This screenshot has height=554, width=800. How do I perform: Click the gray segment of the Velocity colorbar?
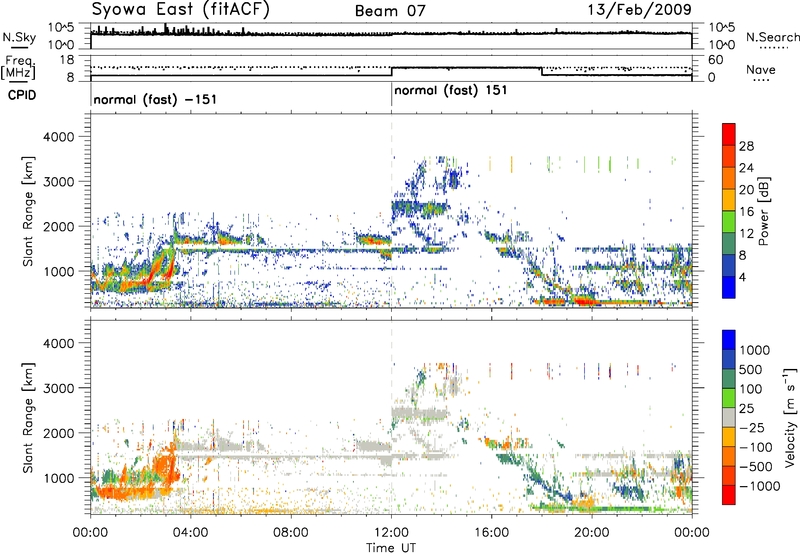pos(729,417)
